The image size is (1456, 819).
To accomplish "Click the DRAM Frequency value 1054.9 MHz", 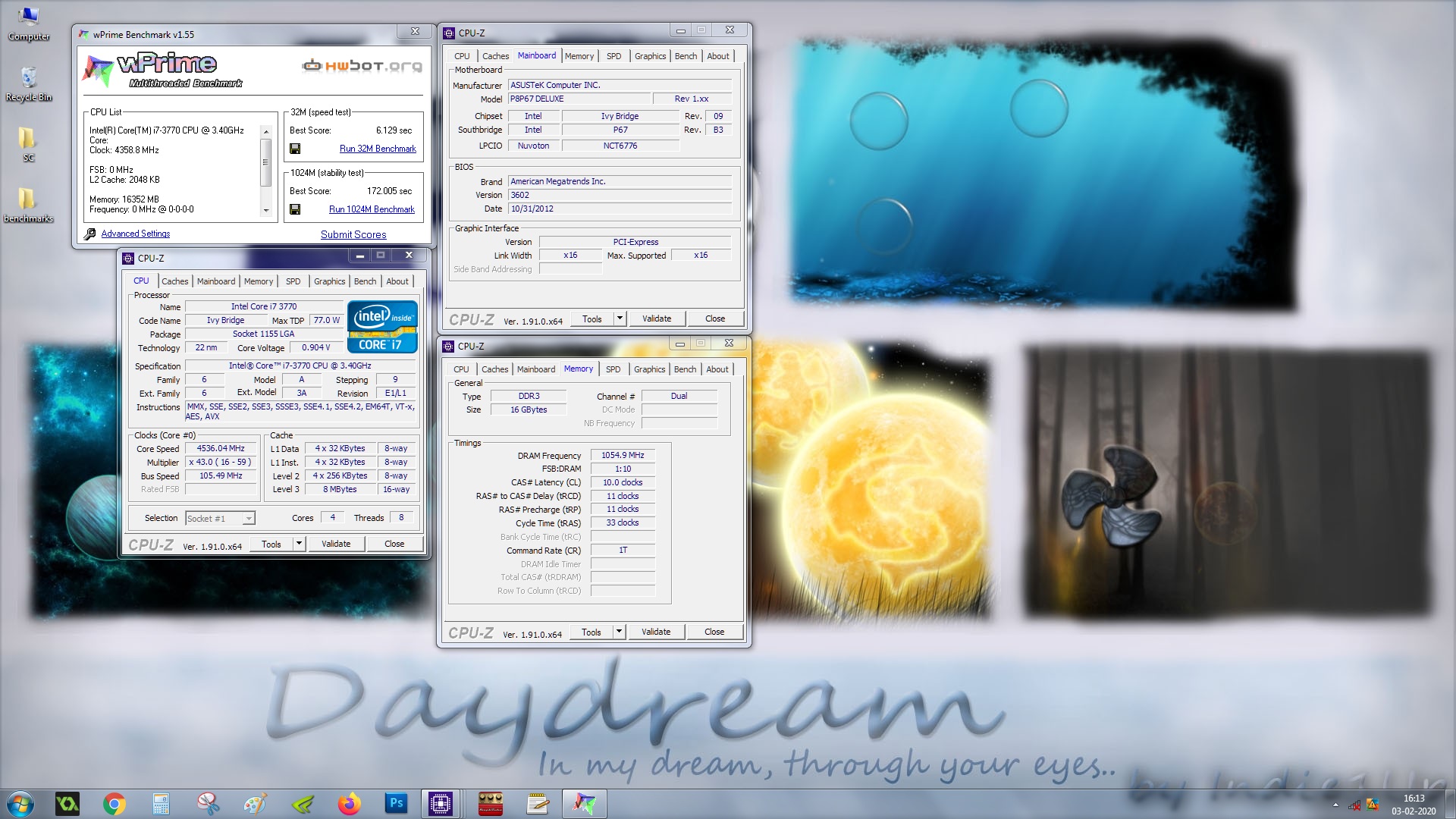I will (623, 455).
